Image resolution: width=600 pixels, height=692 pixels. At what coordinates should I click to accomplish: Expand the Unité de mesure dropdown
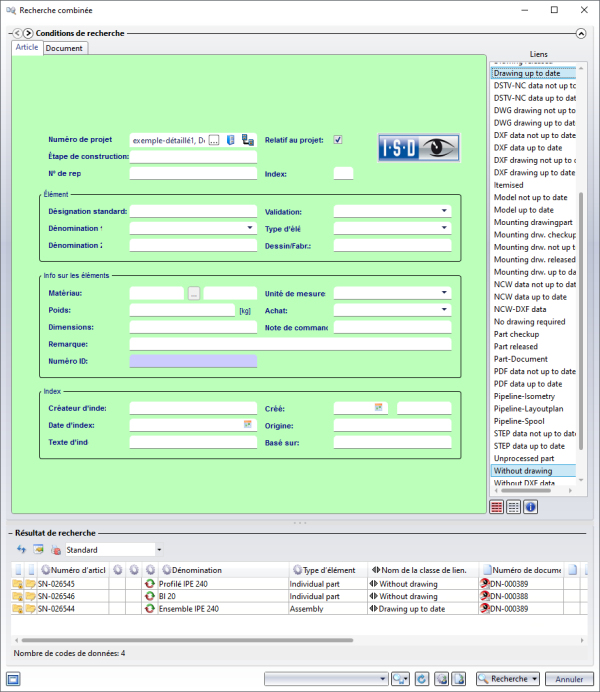click(x=443, y=293)
